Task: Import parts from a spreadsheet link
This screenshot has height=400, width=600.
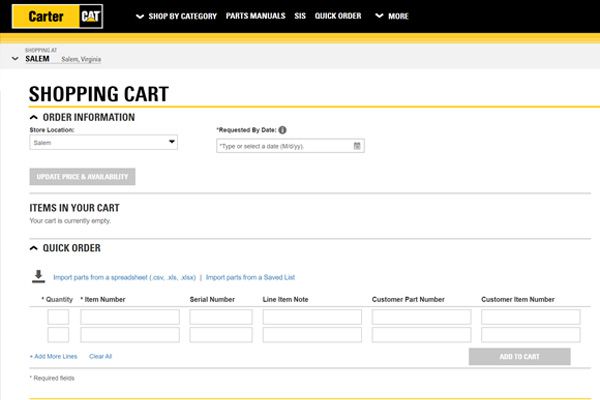Action: (x=124, y=277)
